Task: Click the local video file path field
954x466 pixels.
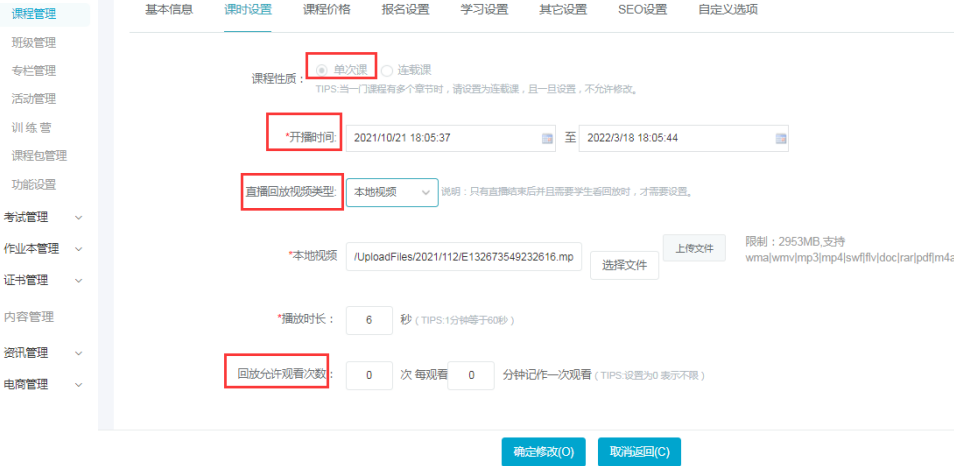Action: (464, 258)
